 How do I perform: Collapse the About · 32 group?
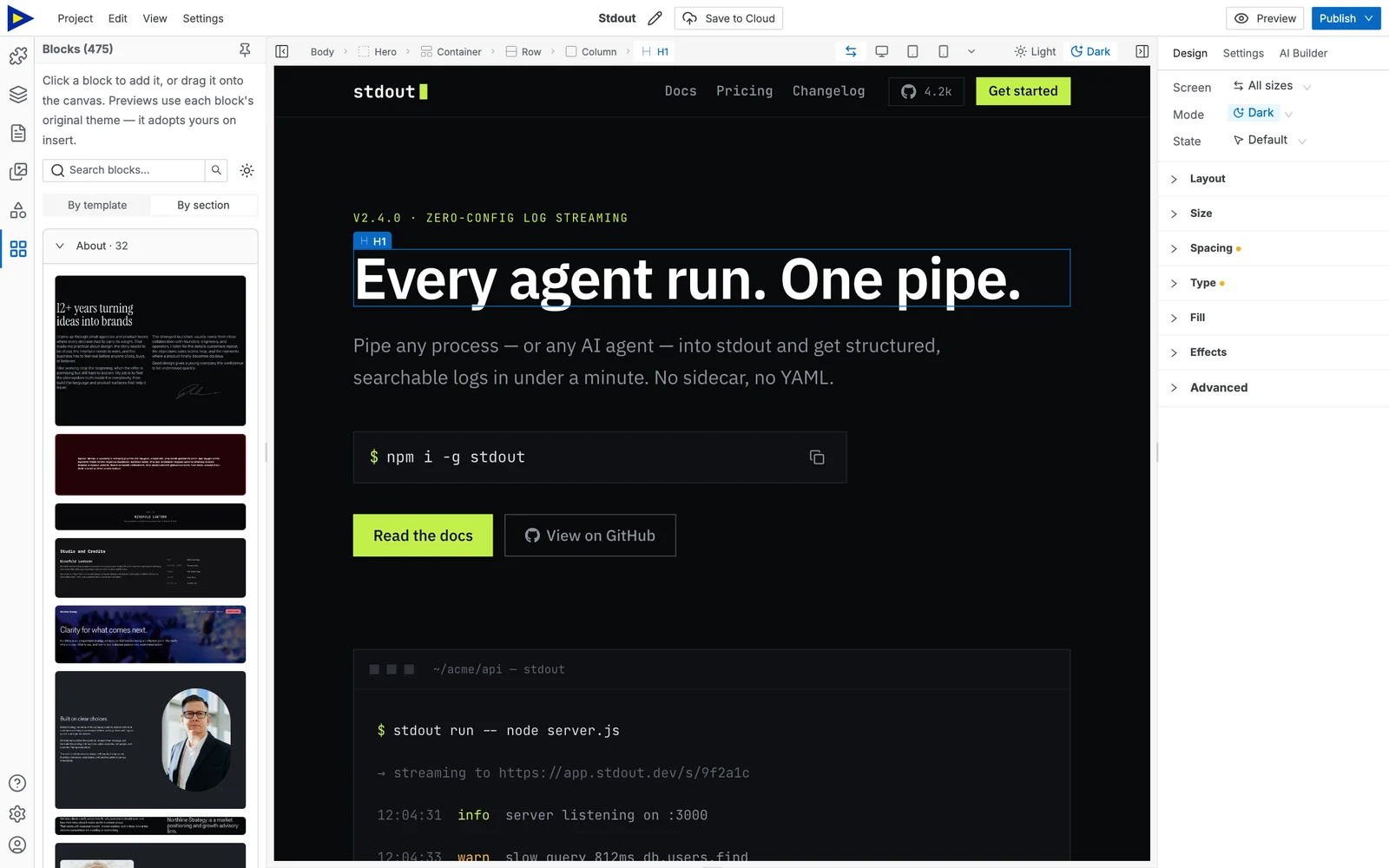tap(150, 247)
